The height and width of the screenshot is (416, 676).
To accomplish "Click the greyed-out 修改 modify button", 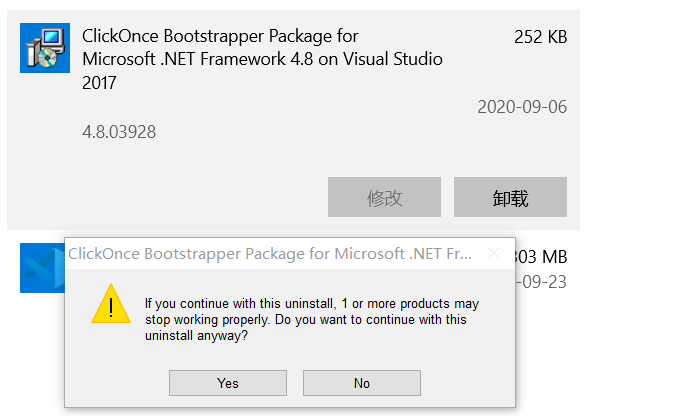I will pyautogui.click(x=384, y=197).
